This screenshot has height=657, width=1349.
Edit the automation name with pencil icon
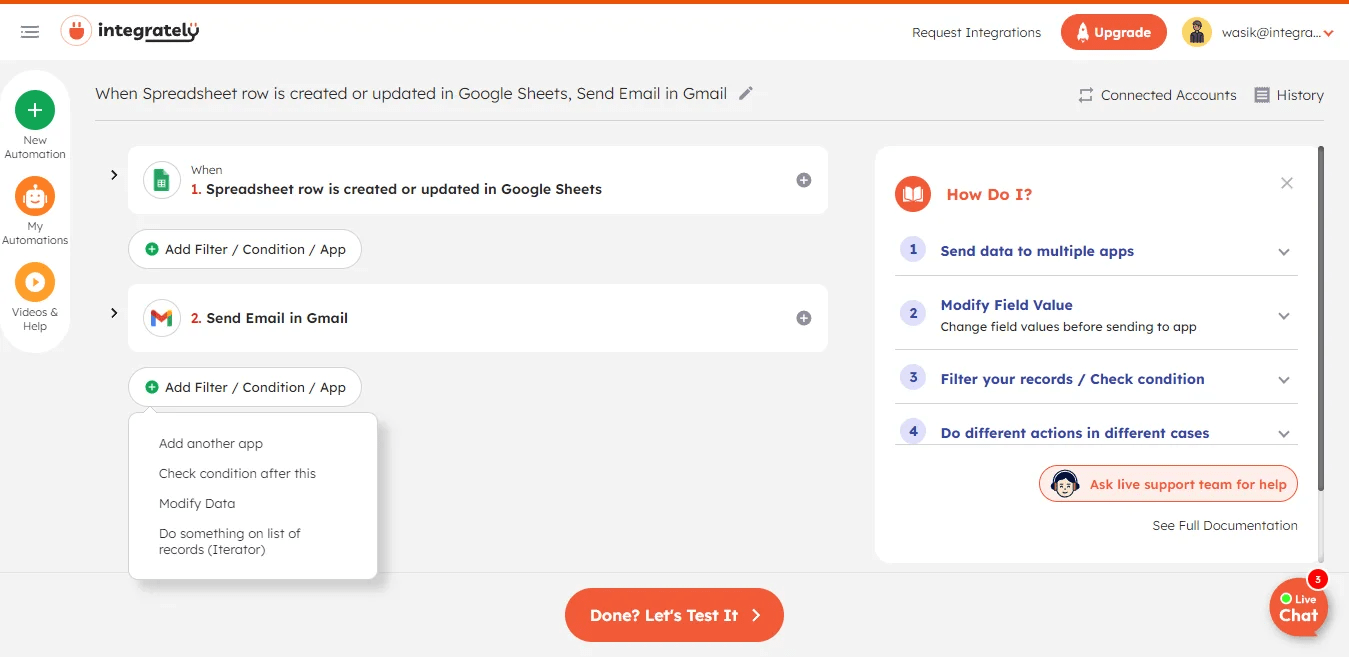(746, 94)
